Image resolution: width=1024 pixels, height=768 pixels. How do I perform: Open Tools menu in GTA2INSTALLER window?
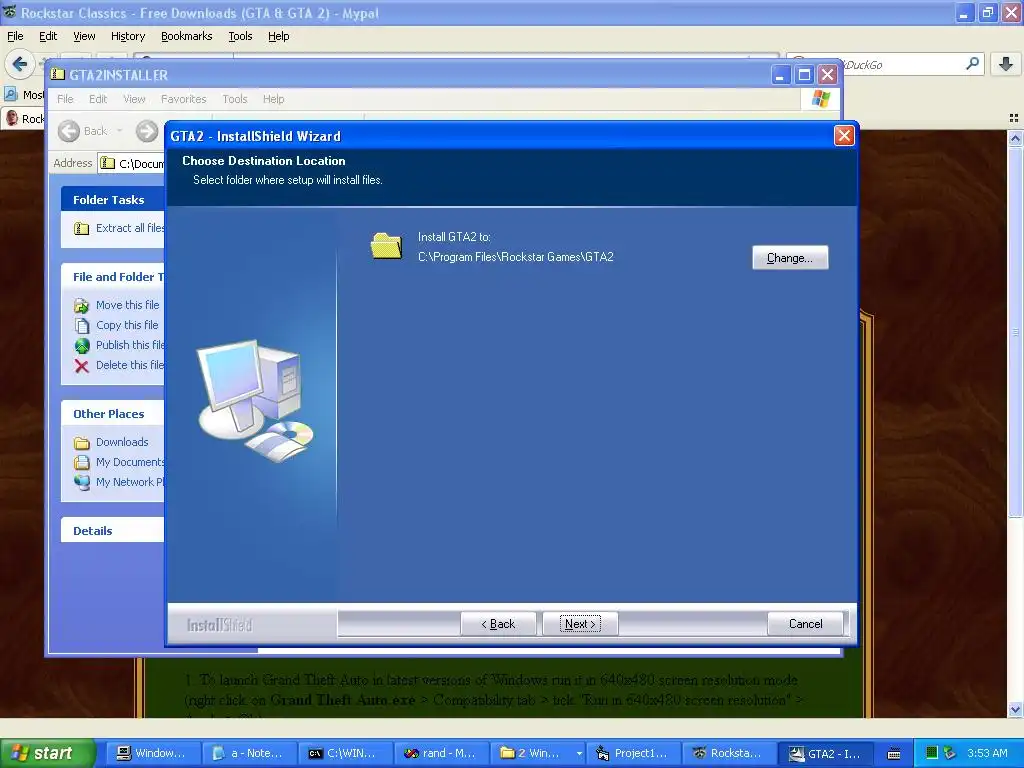234,99
